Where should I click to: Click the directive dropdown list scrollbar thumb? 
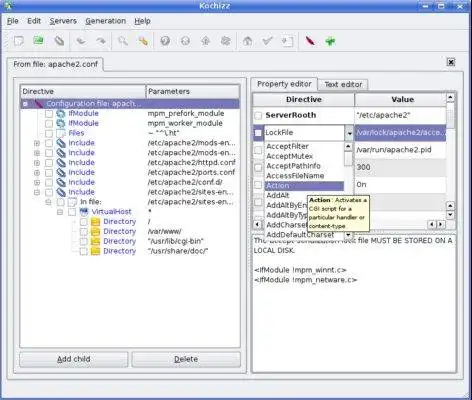click(x=348, y=158)
